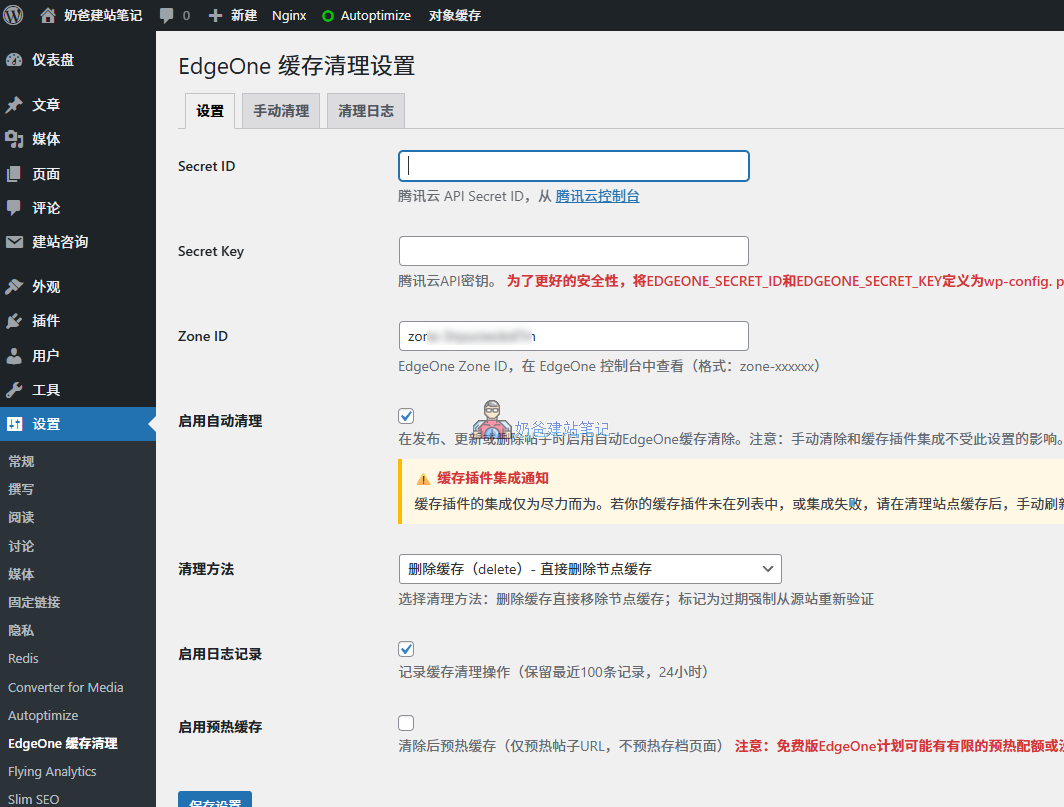Image resolution: width=1064 pixels, height=807 pixels.
Task: Click inside the Secret ID input field
Action: [x=573, y=165]
